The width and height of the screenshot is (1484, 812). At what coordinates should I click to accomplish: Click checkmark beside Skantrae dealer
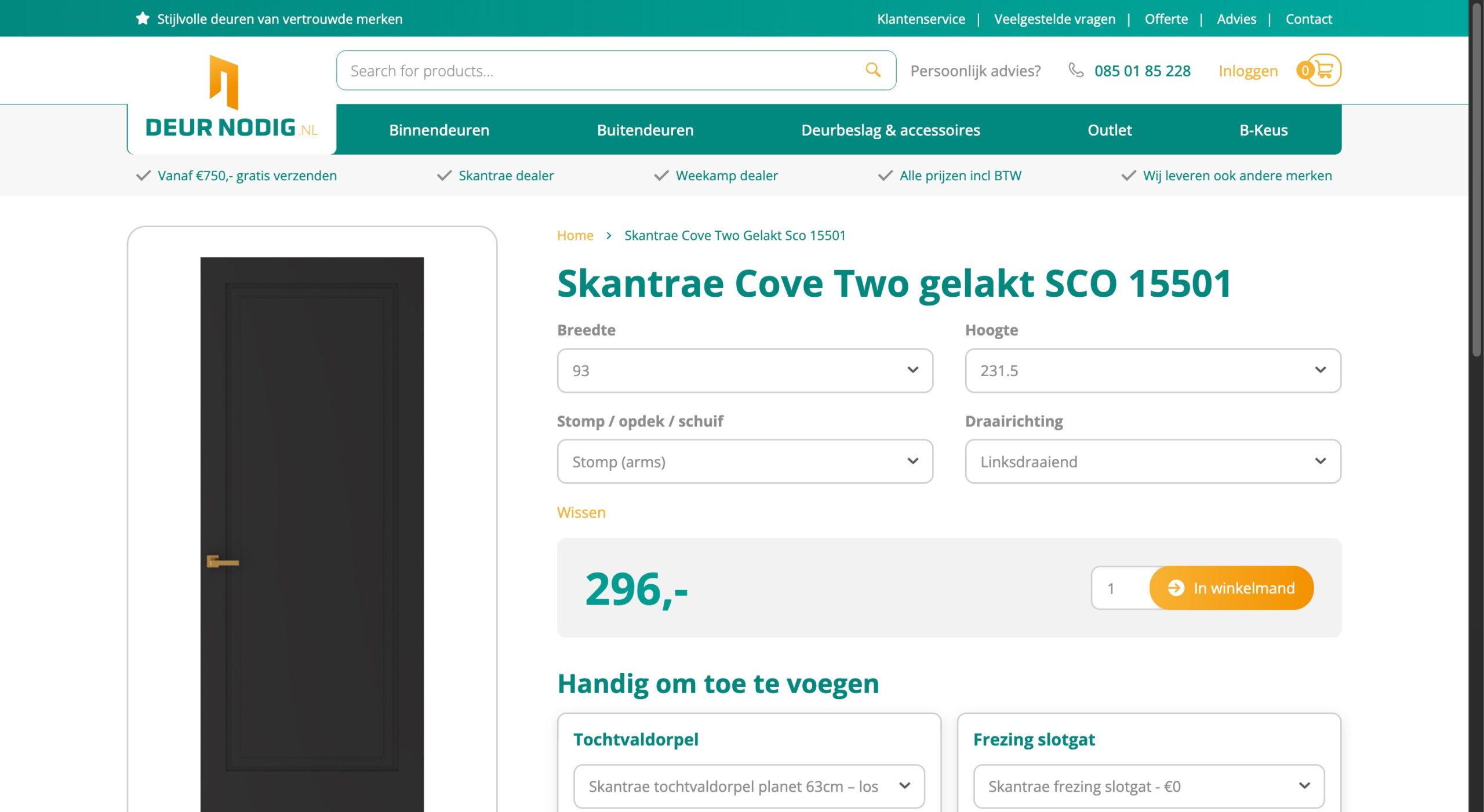444,176
